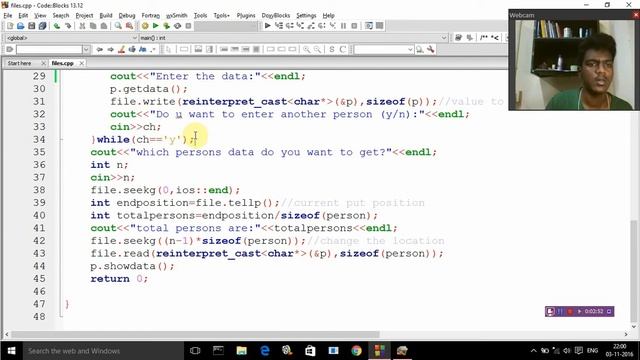Open the small dropdown after Aa icon
The image size is (640, 360).
pos(153,49)
